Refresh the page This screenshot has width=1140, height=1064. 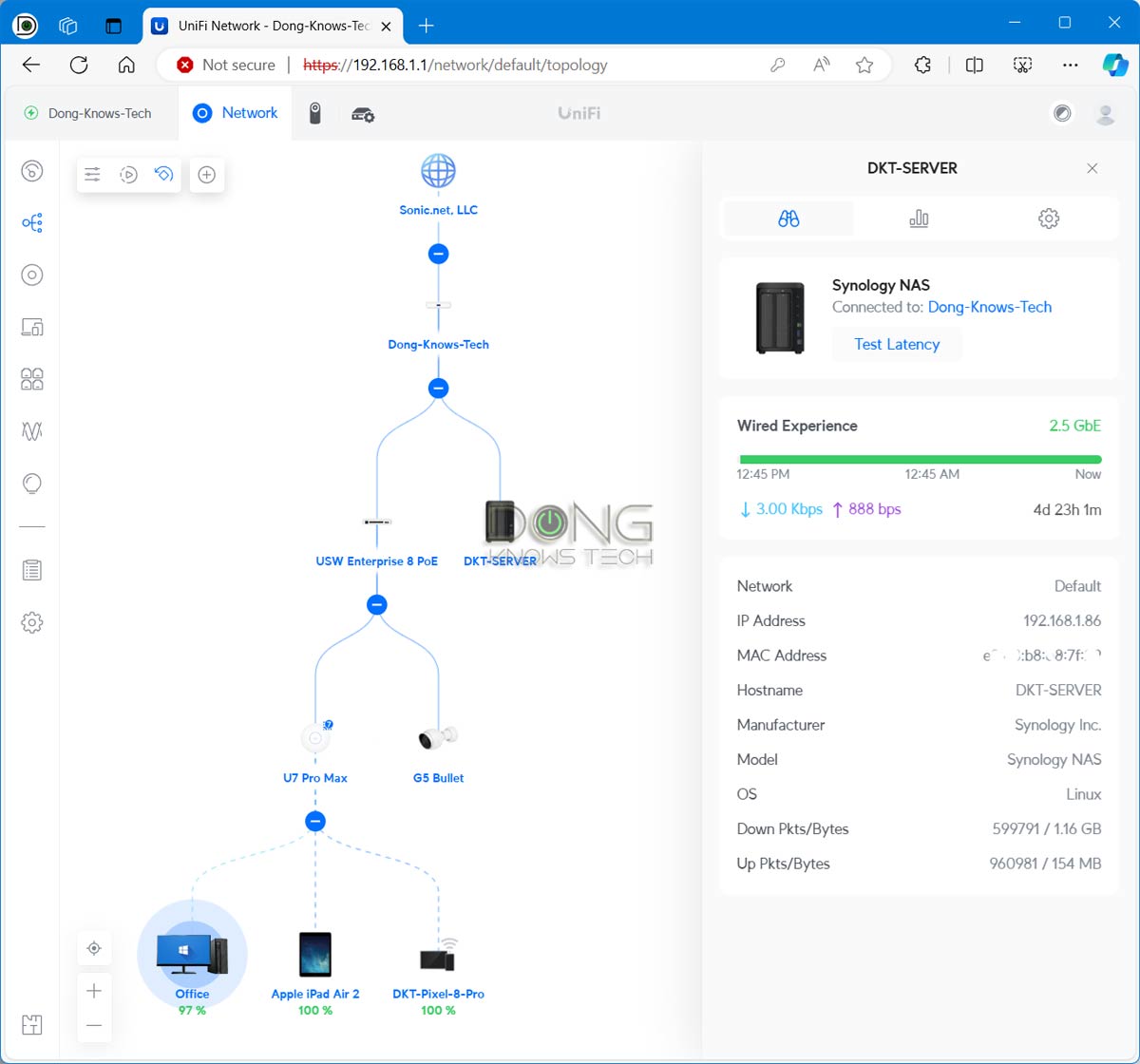click(79, 65)
